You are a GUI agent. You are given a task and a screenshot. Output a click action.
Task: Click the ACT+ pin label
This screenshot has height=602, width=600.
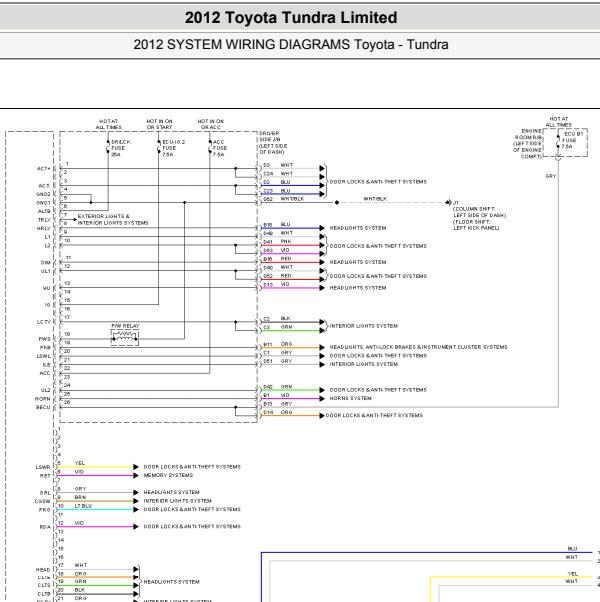click(44, 169)
